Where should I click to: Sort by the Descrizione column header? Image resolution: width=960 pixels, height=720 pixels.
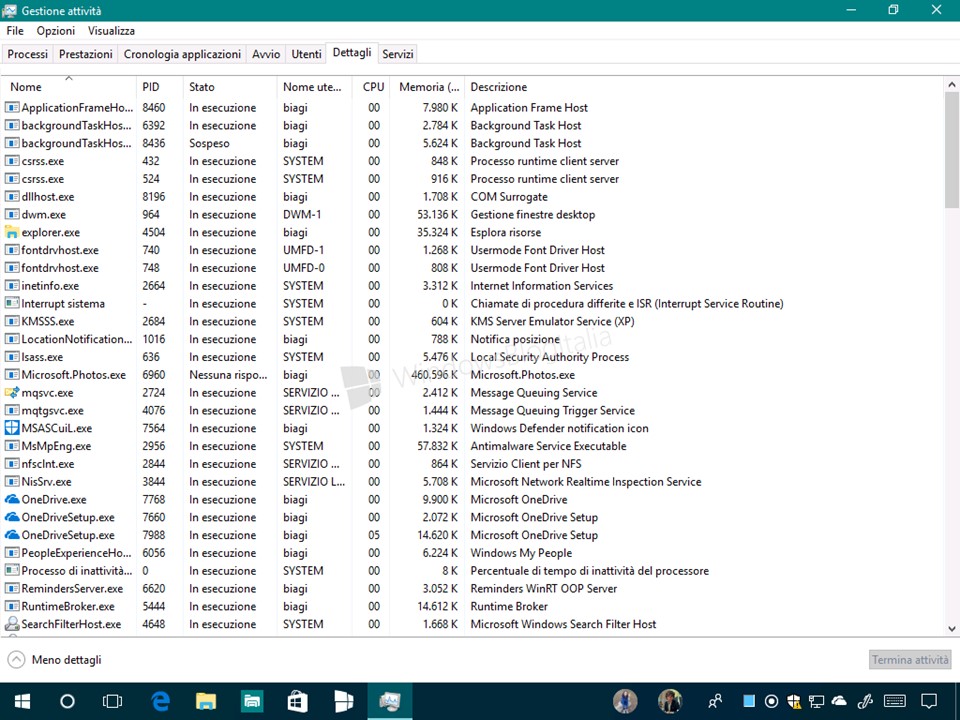tap(704, 87)
